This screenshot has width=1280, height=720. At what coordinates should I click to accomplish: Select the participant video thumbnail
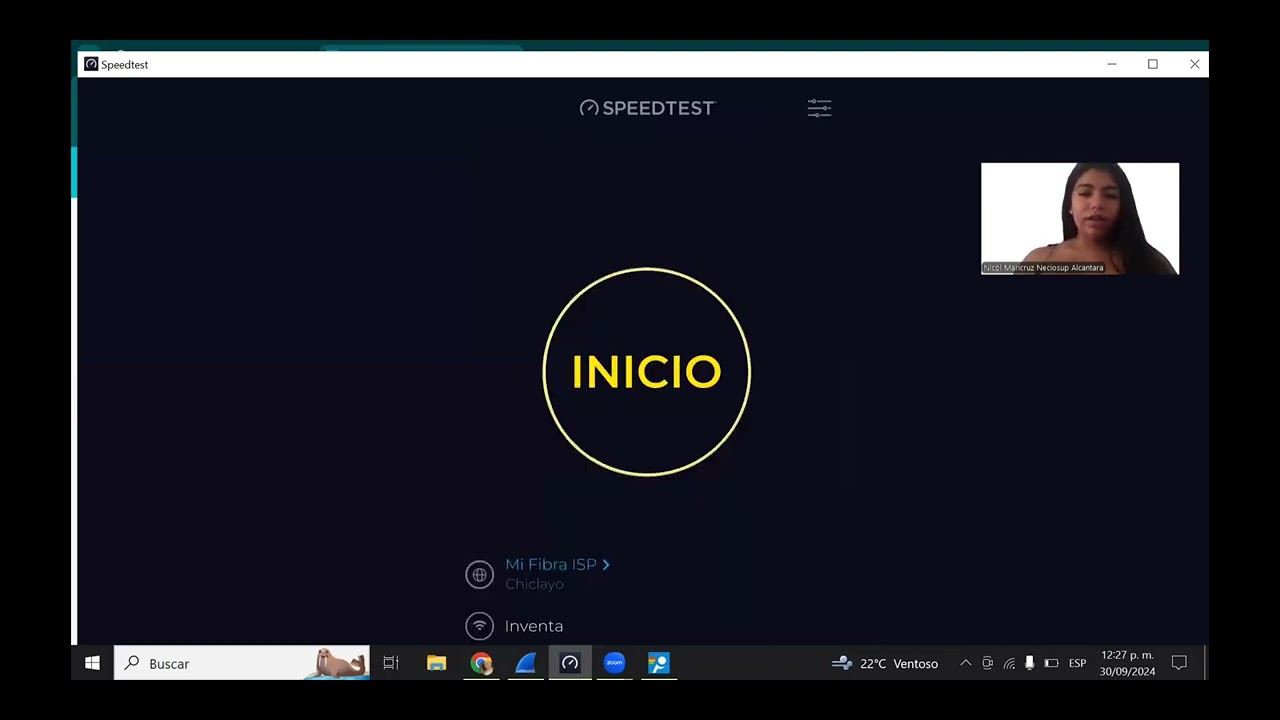point(1080,218)
